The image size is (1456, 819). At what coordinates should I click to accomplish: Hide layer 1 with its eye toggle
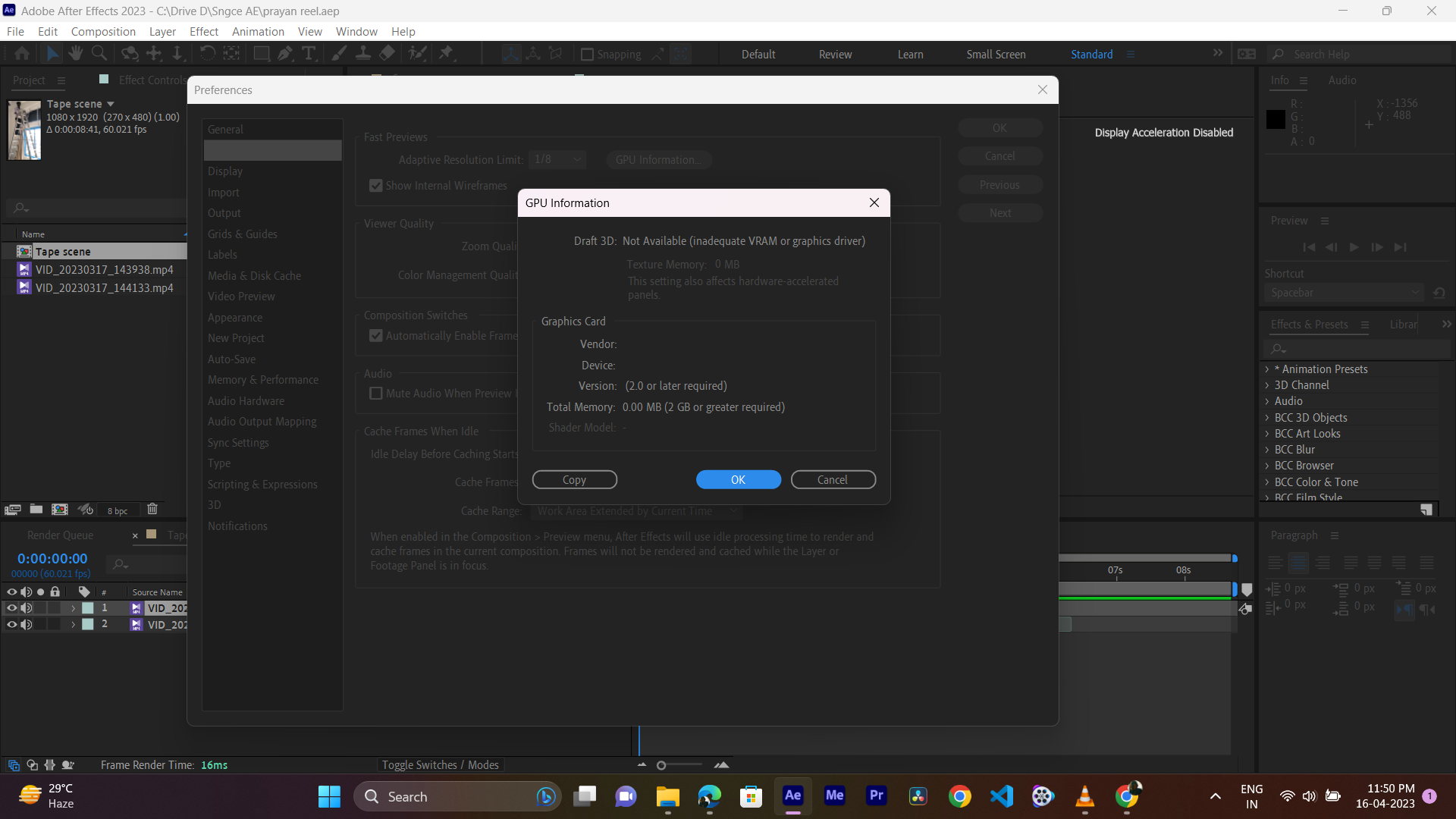point(12,607)
